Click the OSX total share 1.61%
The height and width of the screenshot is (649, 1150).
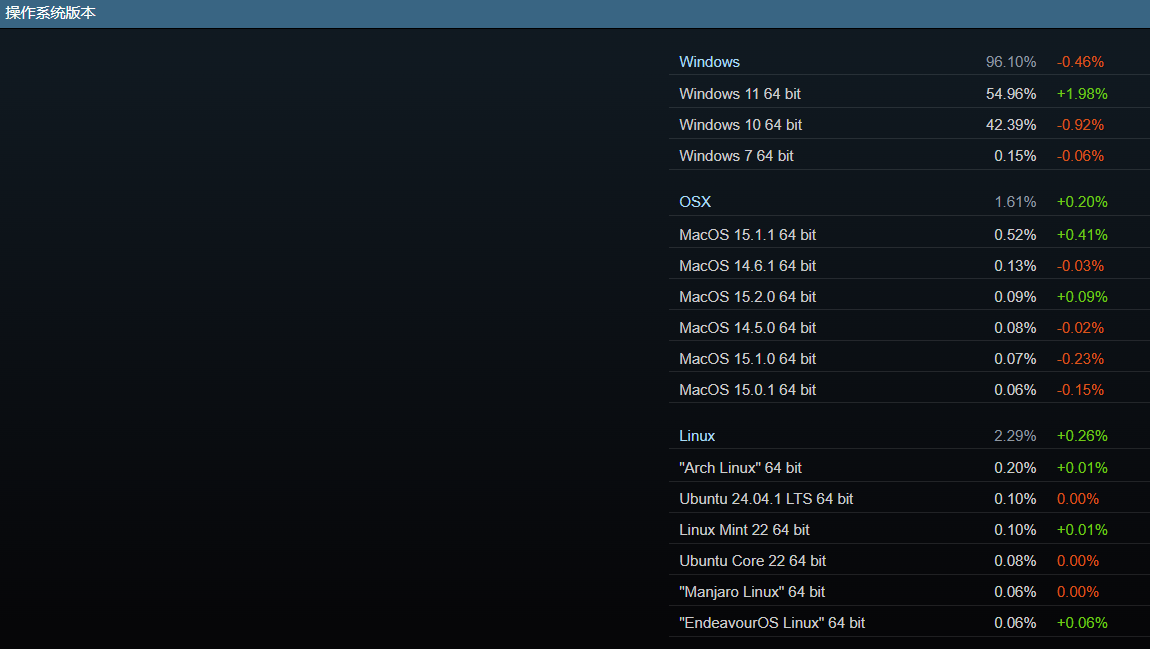point(1015,202)
